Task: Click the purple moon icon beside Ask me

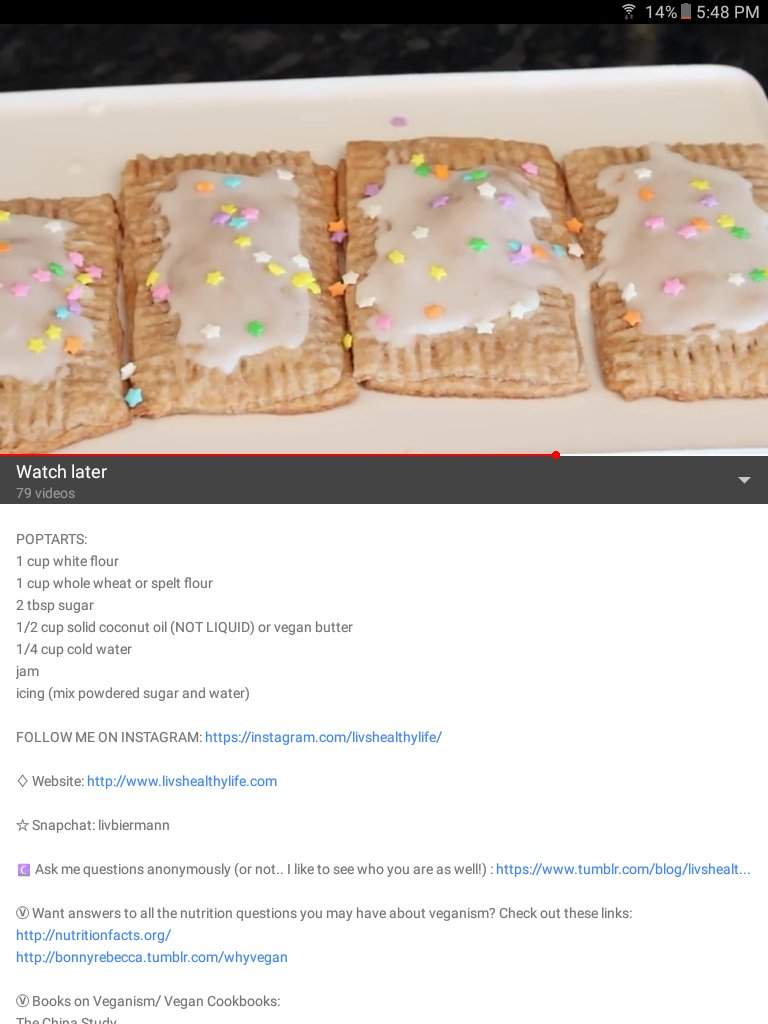Action: (x=24, y=870)
